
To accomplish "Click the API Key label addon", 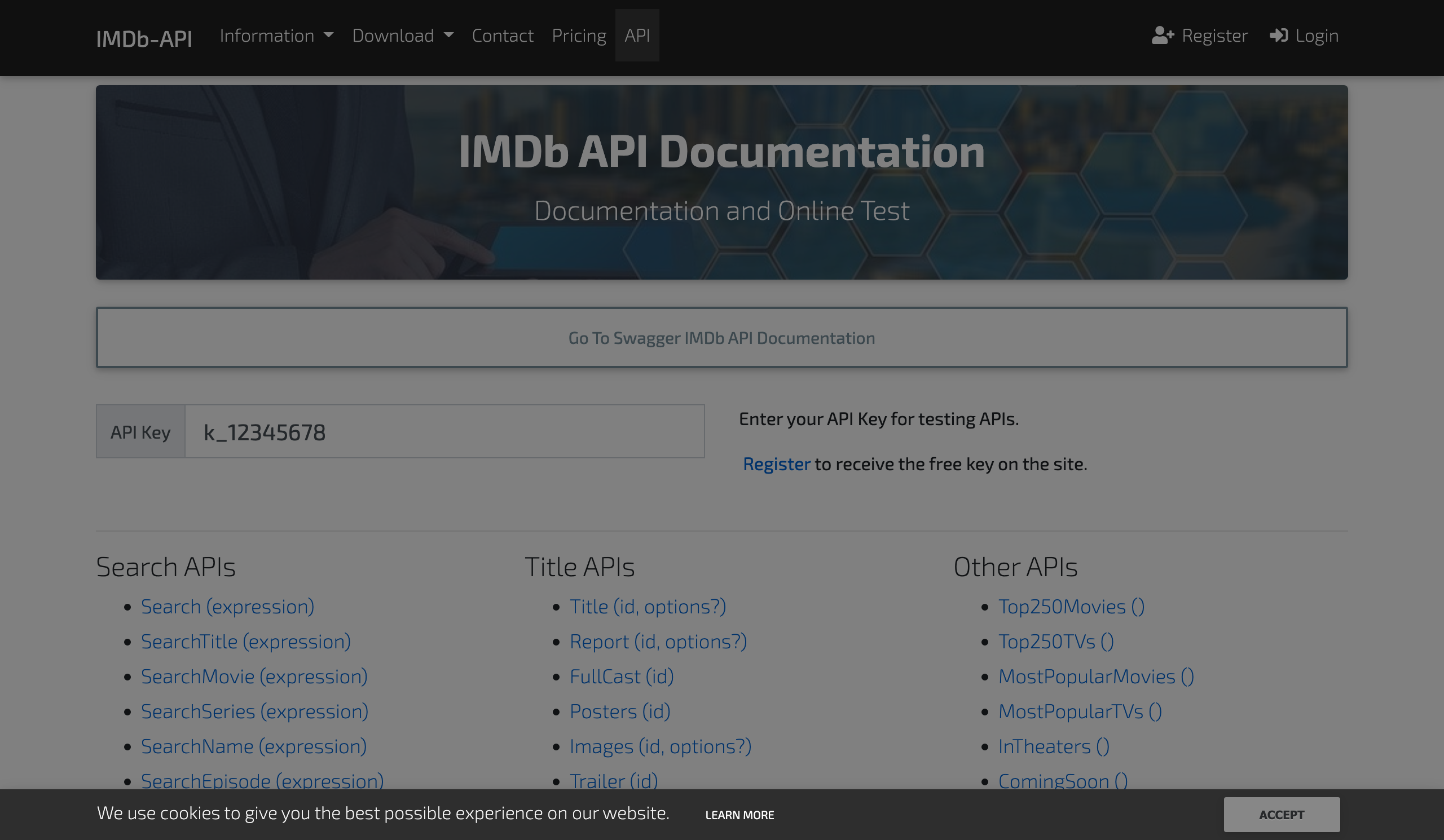I will tap(140, 431).
